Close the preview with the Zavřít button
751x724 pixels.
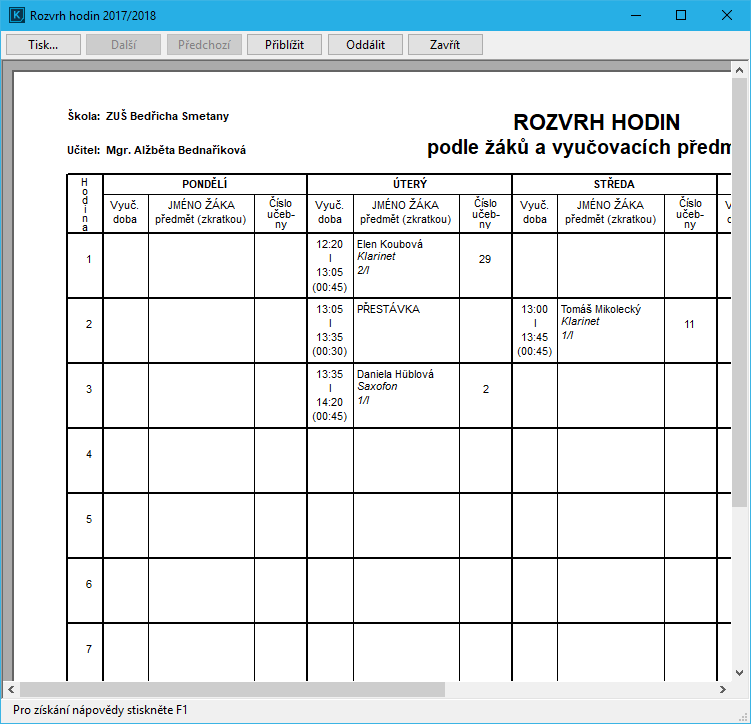pos(445,45)
